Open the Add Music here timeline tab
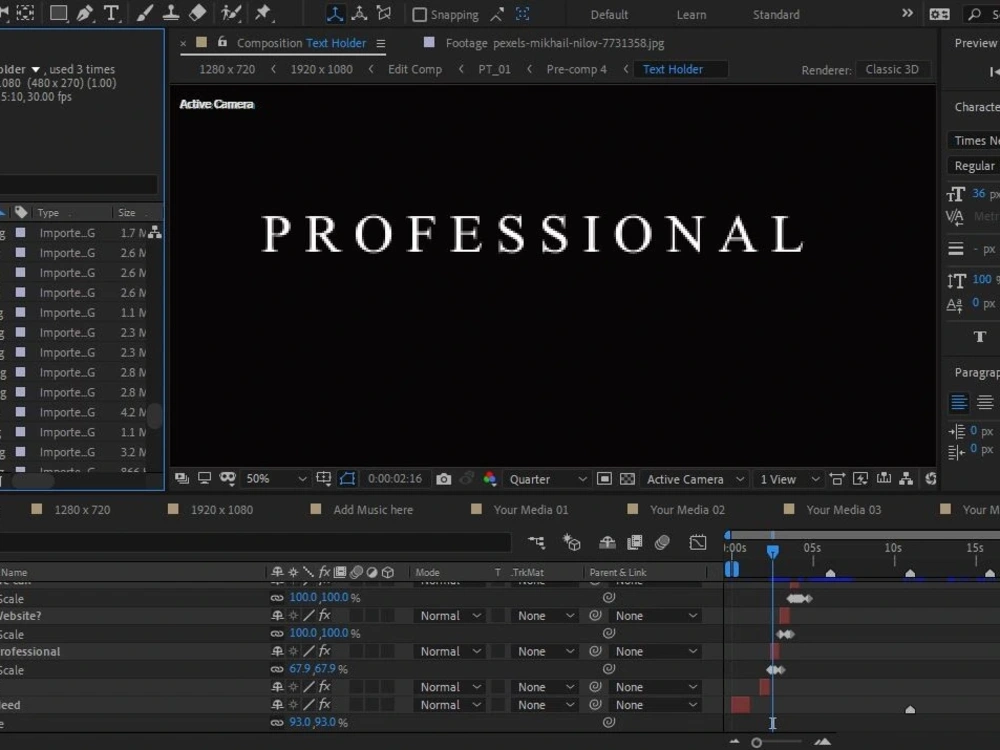The image size is (1000, 750). [372, 510]
